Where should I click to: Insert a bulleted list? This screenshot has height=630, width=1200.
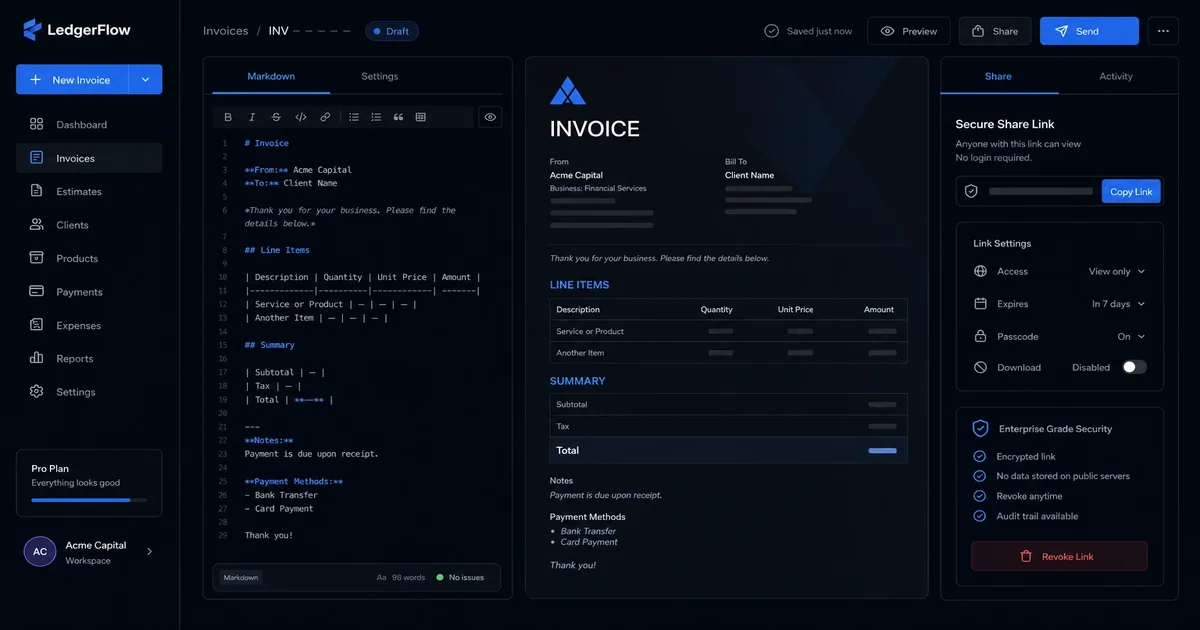[354, 117]
